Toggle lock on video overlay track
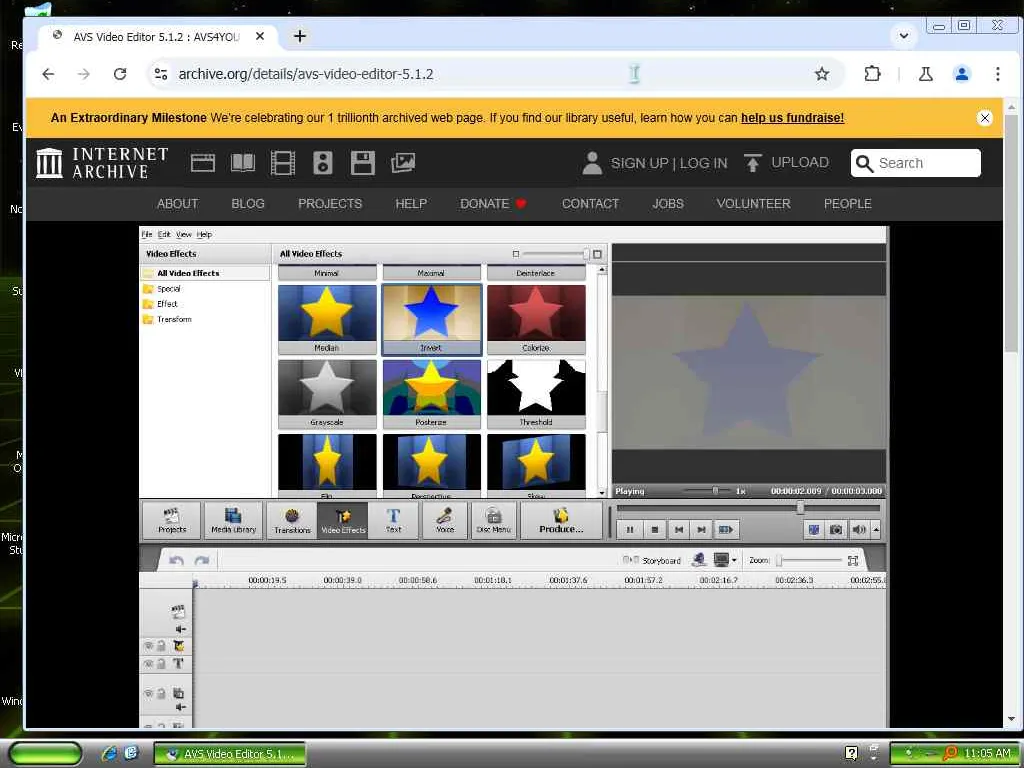Screen dimensions: 1024x768 click(161, 693)
